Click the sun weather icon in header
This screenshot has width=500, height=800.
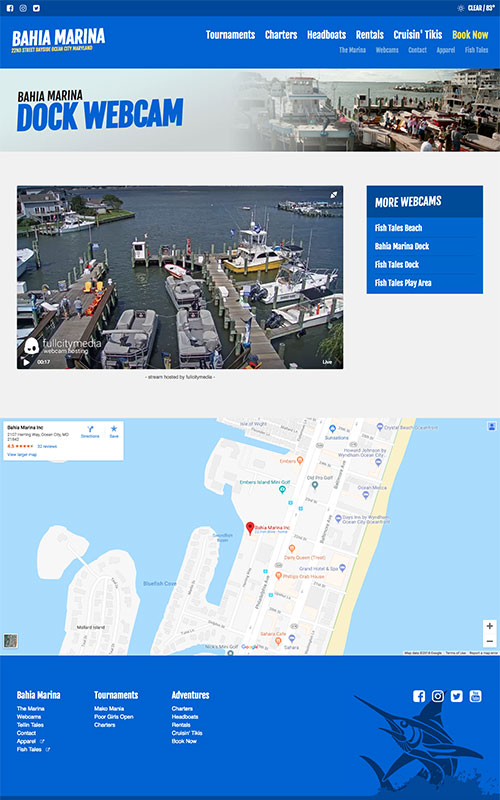[x=461, y=8]
